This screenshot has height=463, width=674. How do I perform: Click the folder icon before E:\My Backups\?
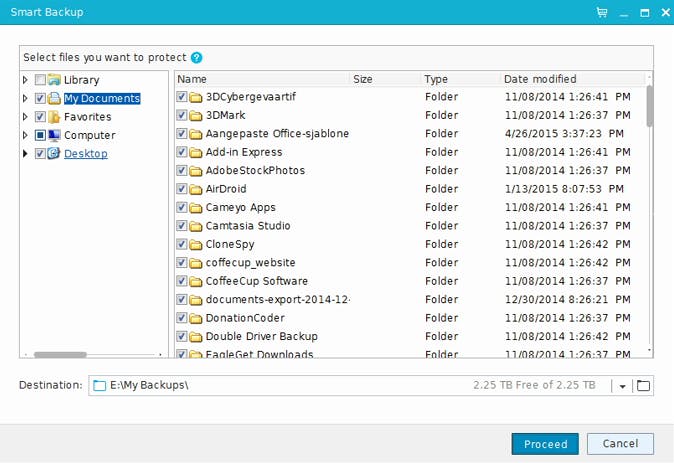[x=99, y=385]
